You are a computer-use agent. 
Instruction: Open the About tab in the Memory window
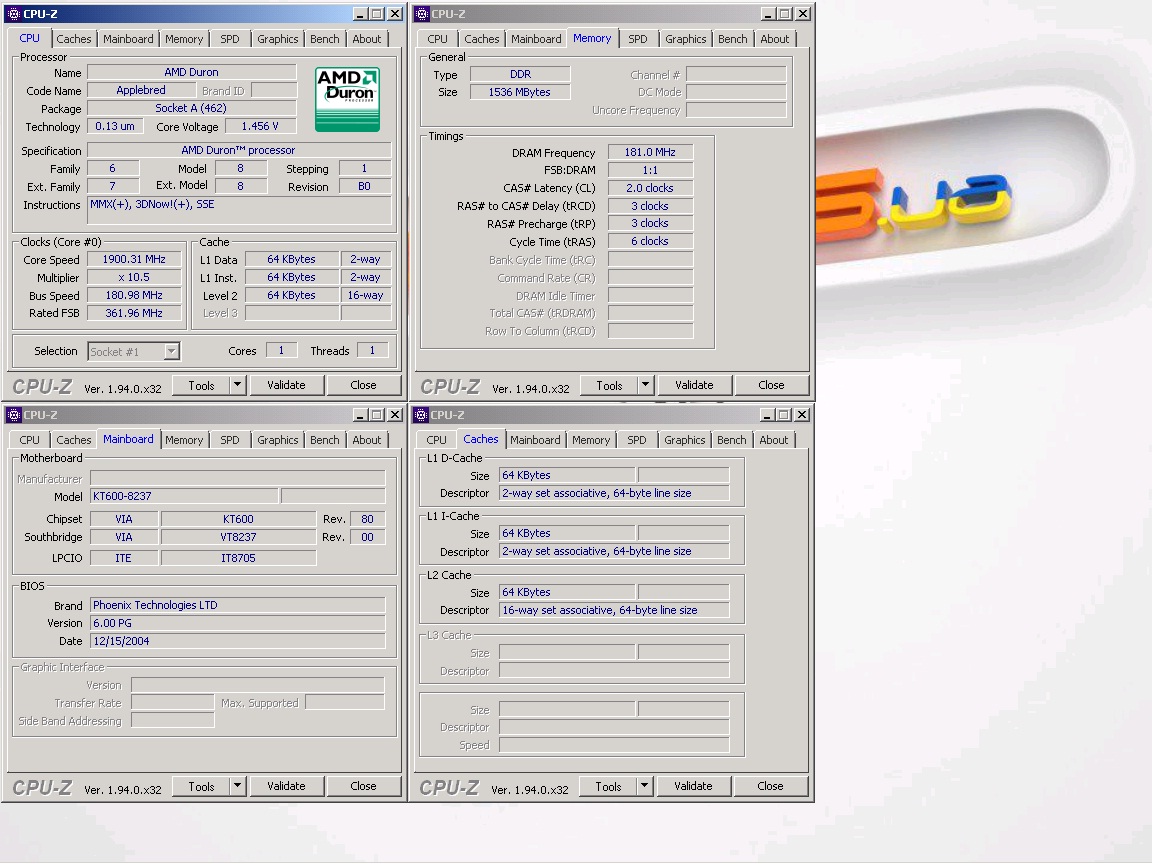(774, 39)
